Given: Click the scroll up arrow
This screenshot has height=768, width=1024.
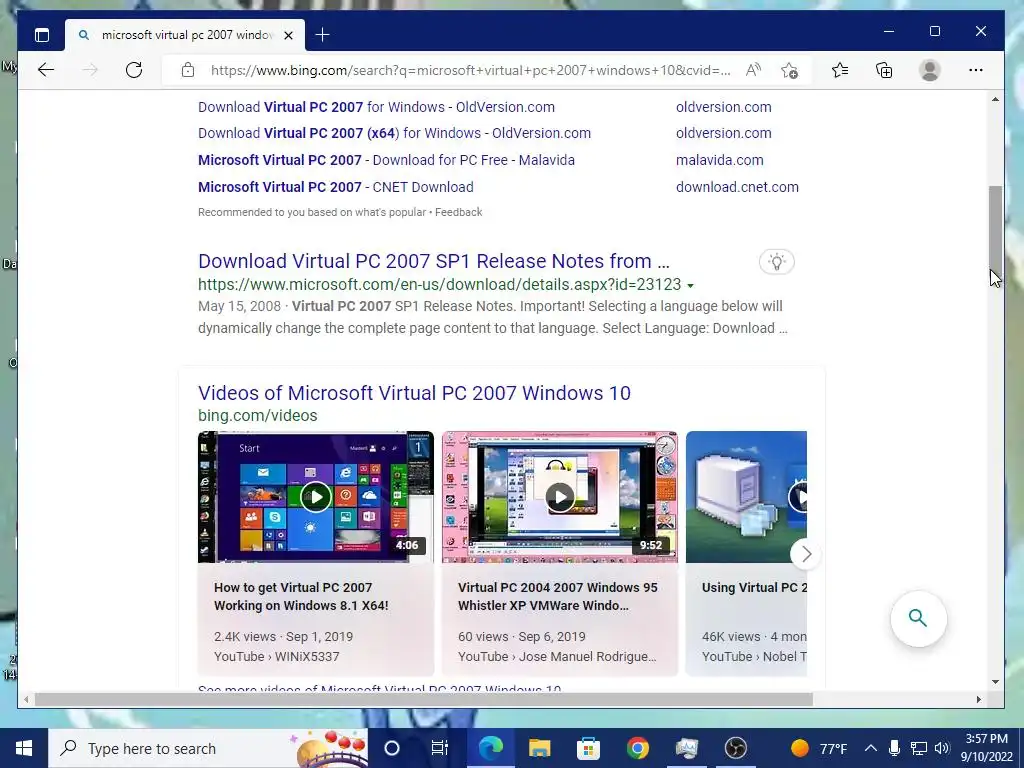Looking at the screenshot, I should pyautogui.click(x=995, y=99).
